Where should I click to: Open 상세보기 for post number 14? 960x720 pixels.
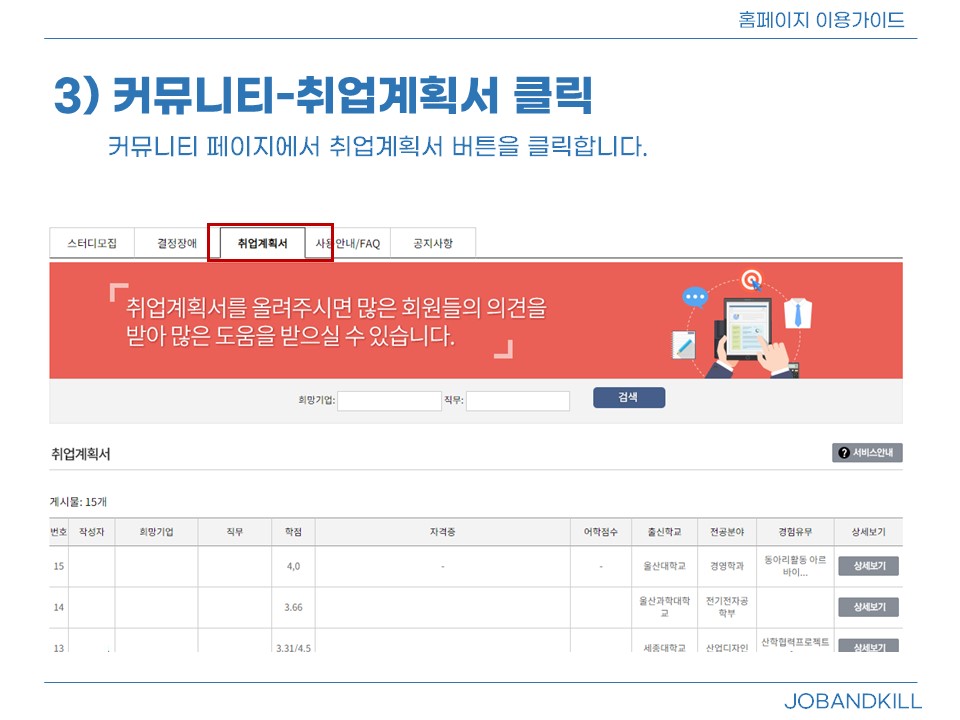coord(867,607)
